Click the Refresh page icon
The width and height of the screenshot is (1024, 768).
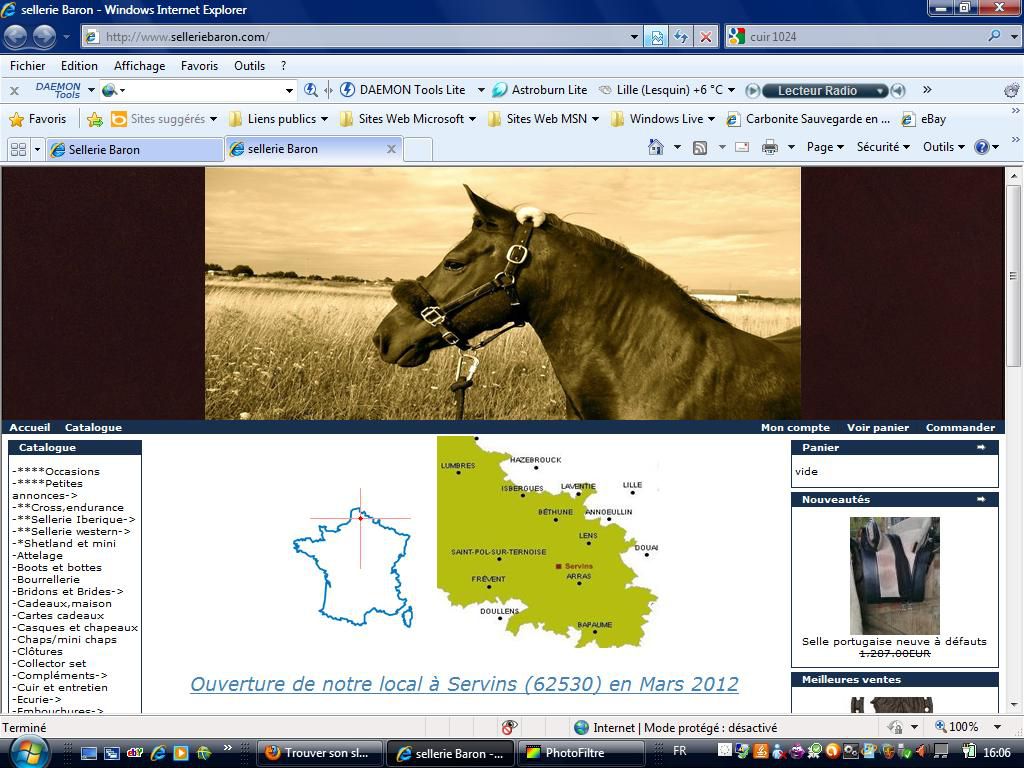(681, 37)
